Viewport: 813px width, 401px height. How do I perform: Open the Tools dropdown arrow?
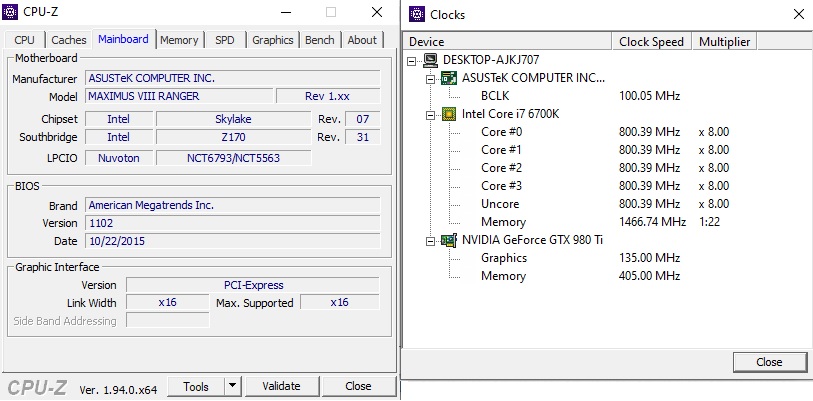pos(232,386)
